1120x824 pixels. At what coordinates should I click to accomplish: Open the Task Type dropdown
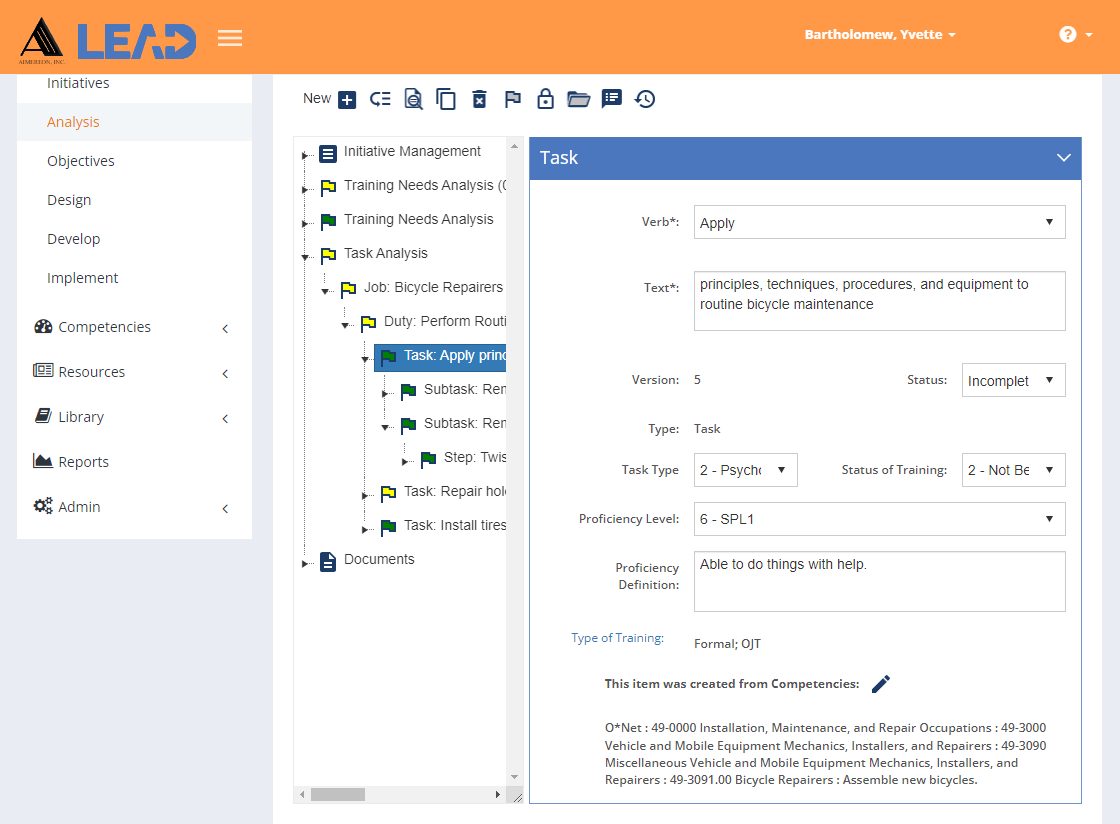[x=745, y=470]
